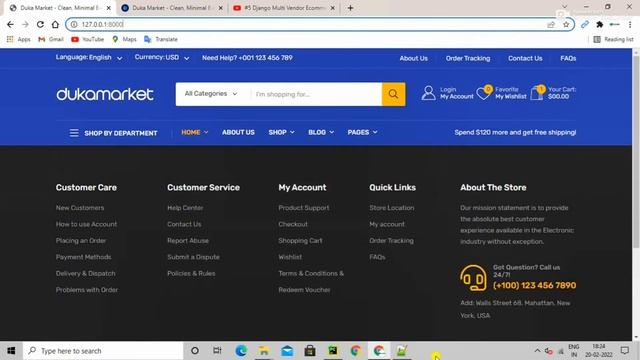Image resolution: width=640 pixels, height=360 pixels.
Task: Bookmark this page with the star icon
Action: pos(566,24)
